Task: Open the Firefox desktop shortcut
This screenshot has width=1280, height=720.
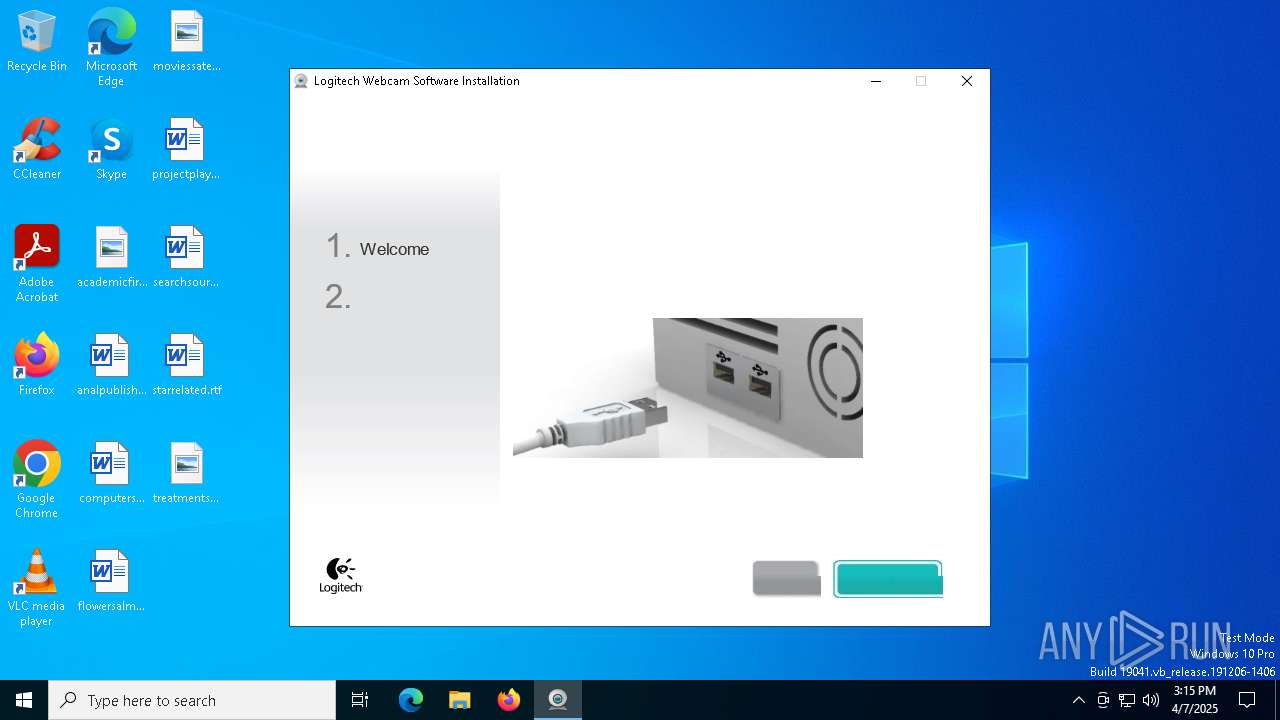Action: [37, 365]
